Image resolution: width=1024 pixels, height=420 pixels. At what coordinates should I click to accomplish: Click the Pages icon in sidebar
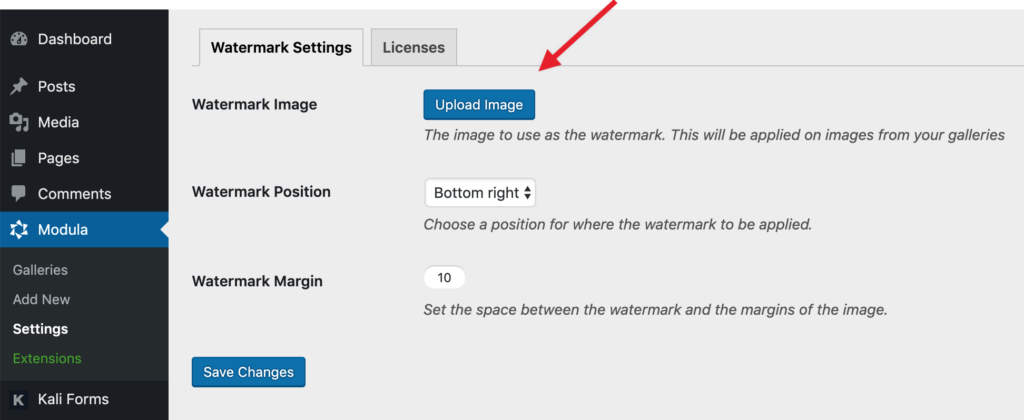[x=19, y=159]
